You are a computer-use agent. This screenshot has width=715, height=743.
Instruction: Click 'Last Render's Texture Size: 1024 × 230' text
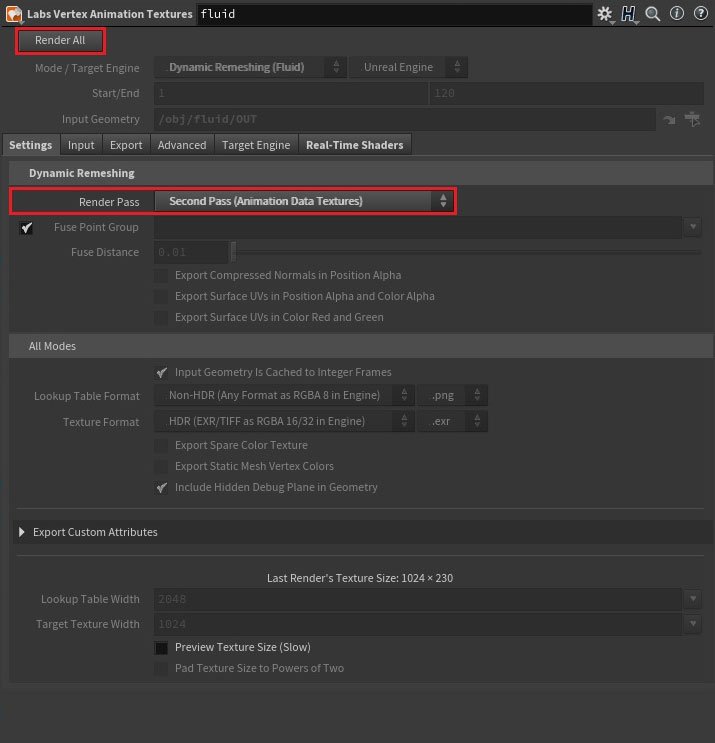(x=360, y=578)
